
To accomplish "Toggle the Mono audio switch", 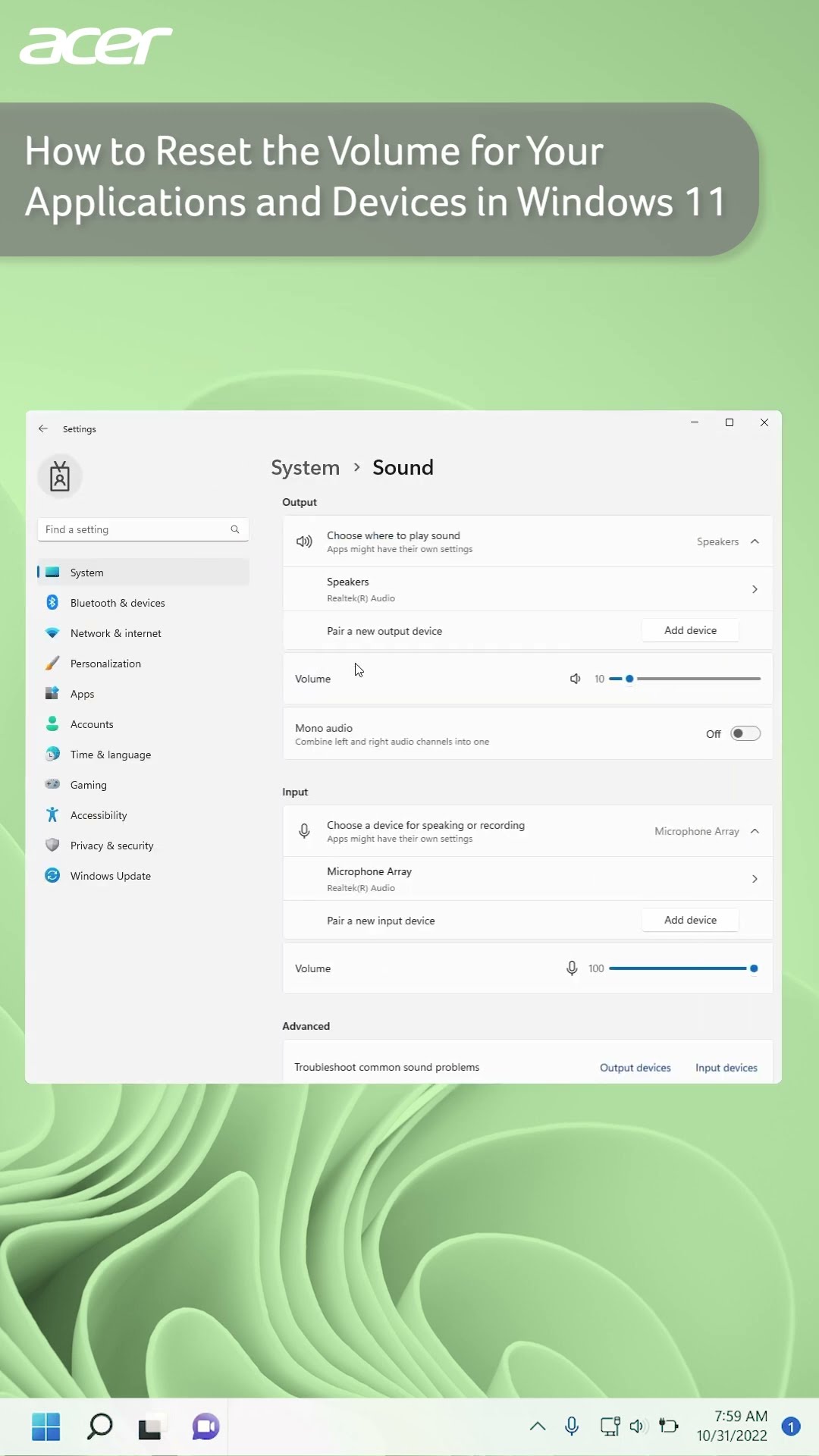I will [x=745, y=733].
